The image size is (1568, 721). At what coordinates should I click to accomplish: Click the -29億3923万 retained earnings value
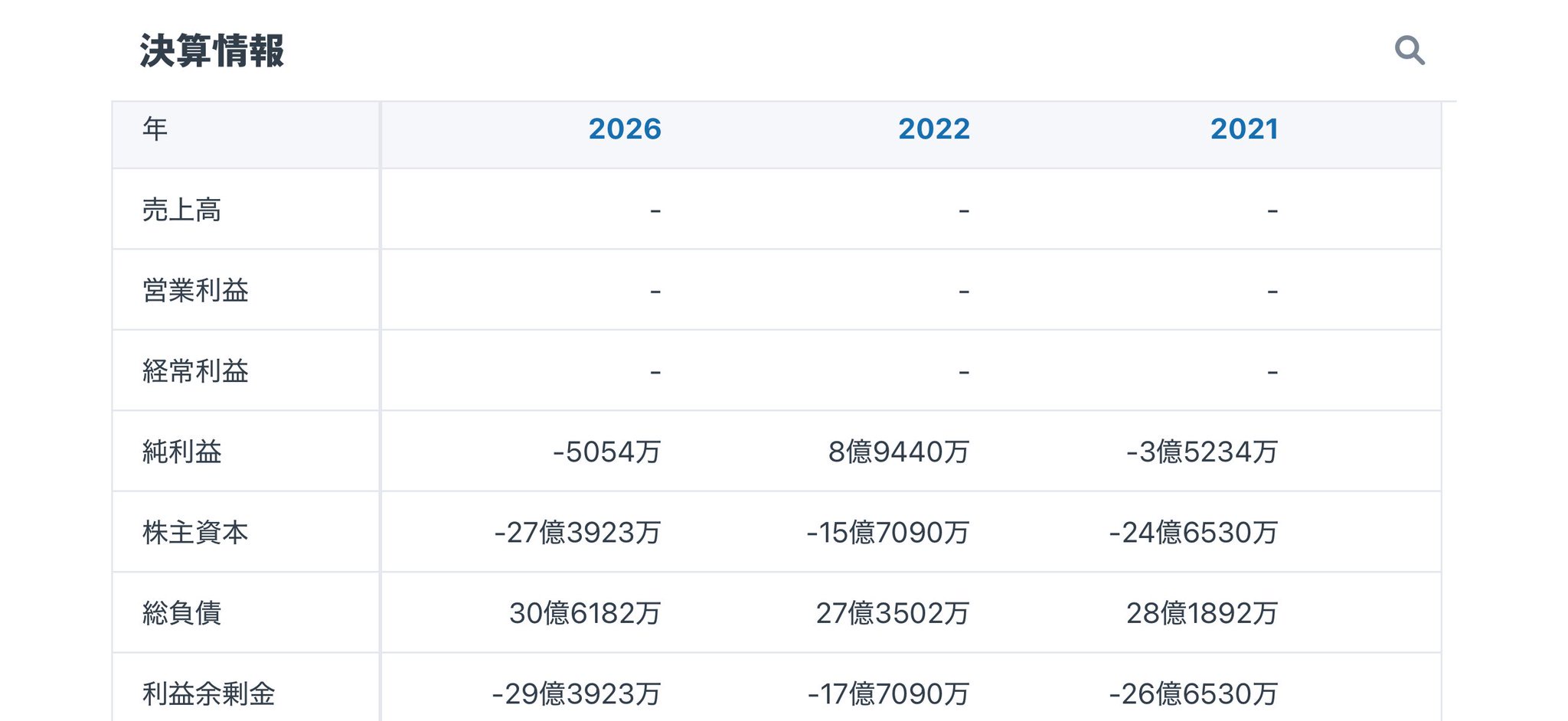(576, 694)
